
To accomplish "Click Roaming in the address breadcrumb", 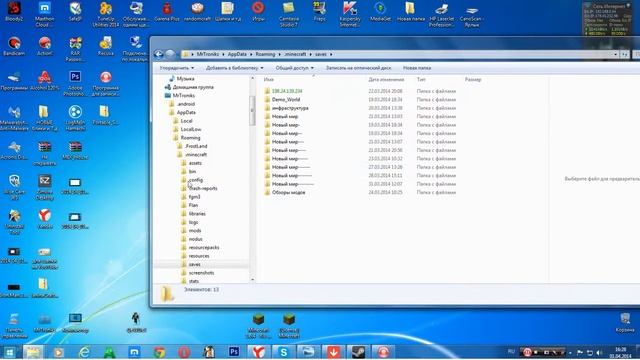I will tap(265, 54).
